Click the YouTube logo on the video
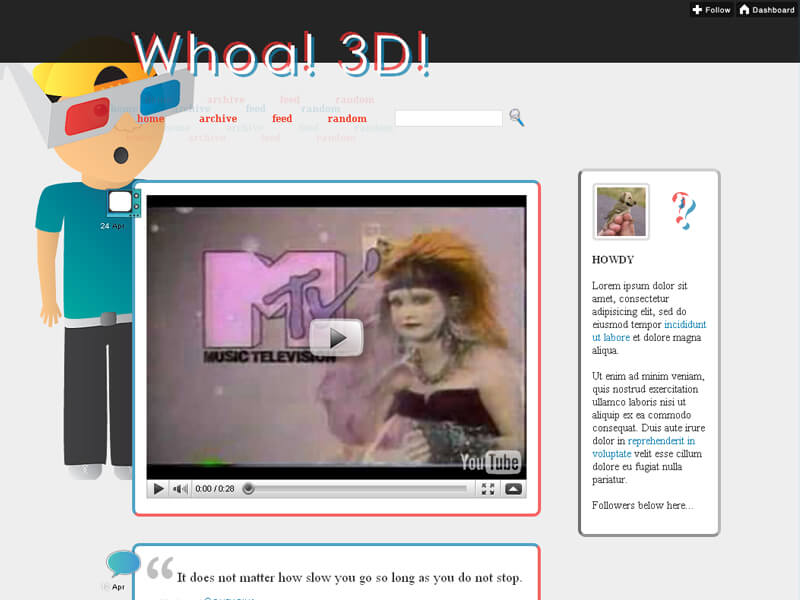The width and height of the screenshot is (800, 600). (x=490, y=462)
